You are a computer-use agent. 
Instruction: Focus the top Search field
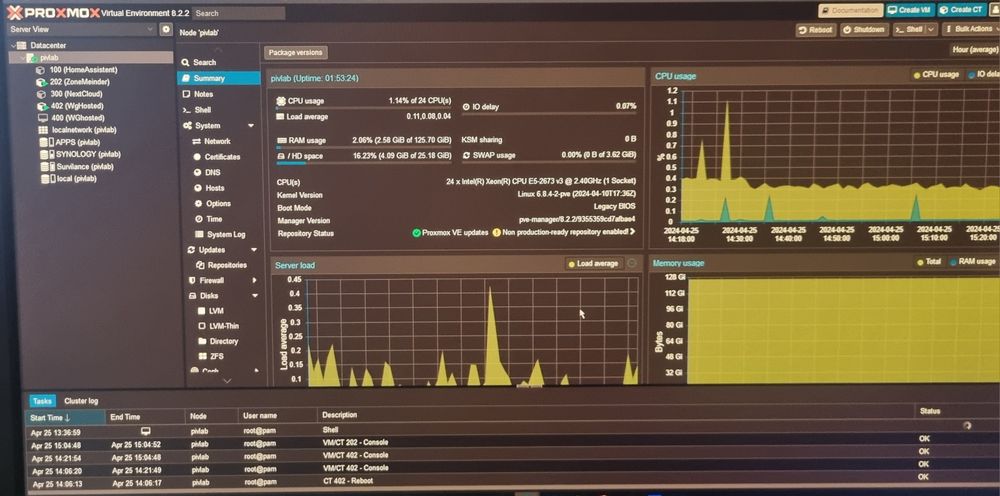239,13
